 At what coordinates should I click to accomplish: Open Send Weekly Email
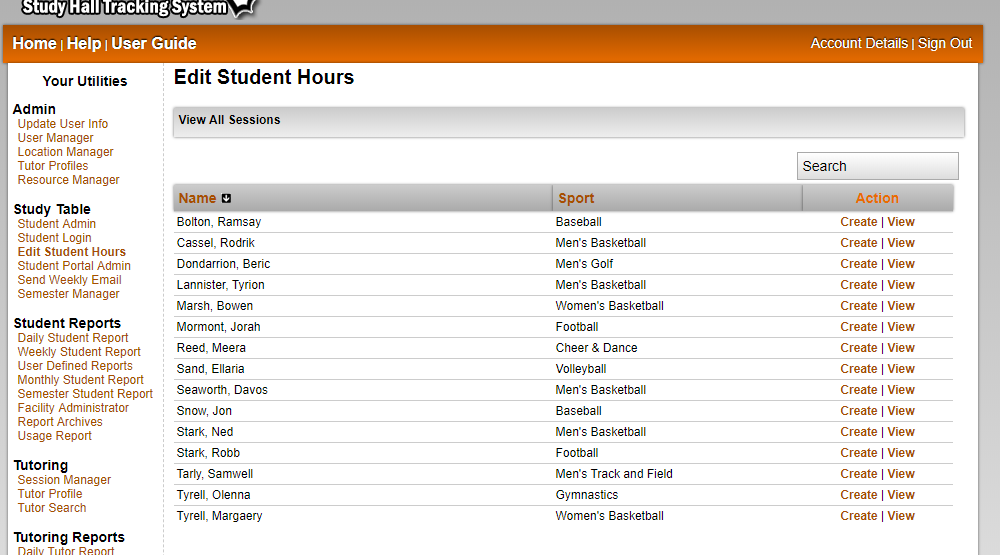70,280
